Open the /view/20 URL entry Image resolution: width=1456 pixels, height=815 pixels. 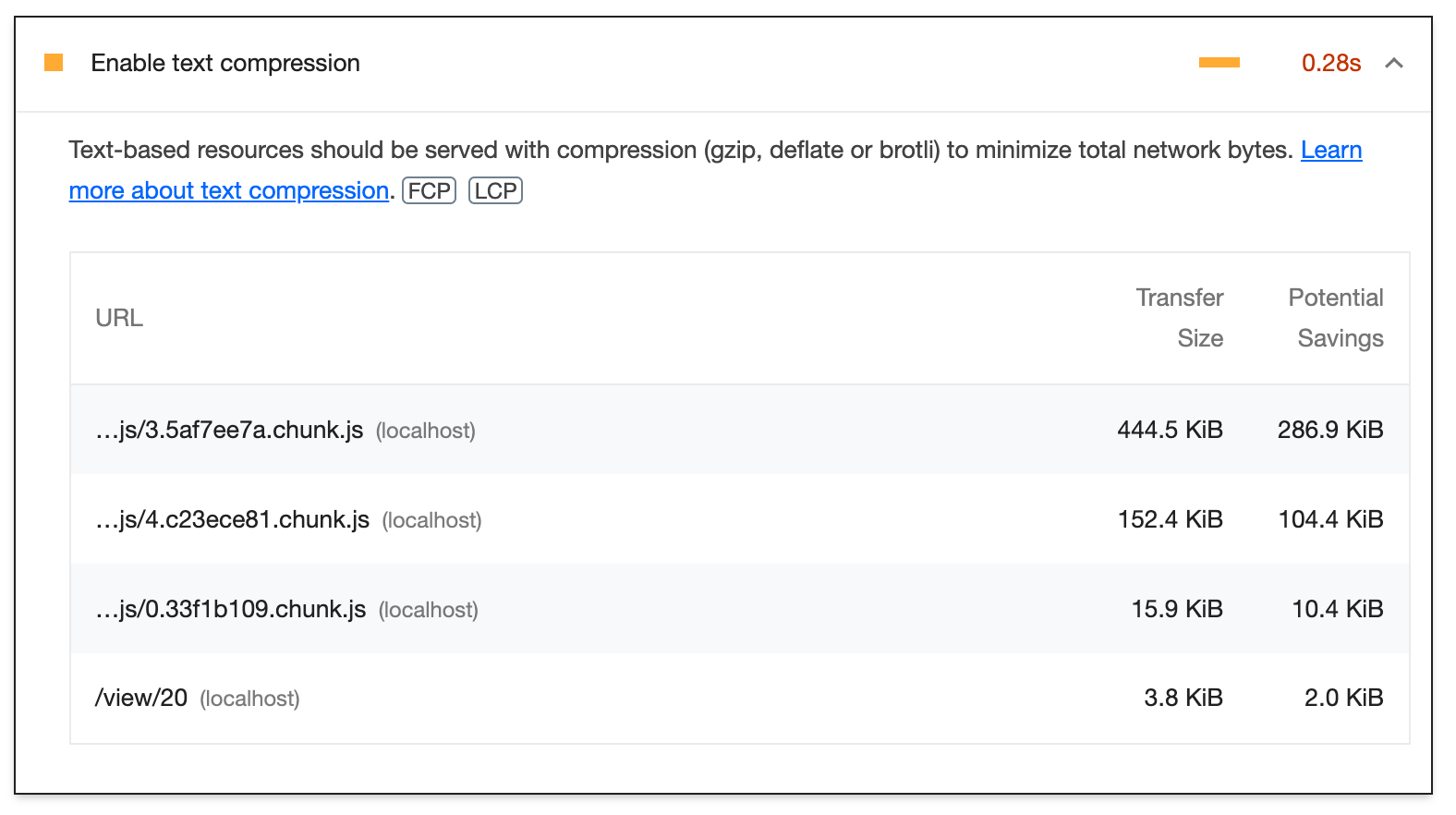141,699
